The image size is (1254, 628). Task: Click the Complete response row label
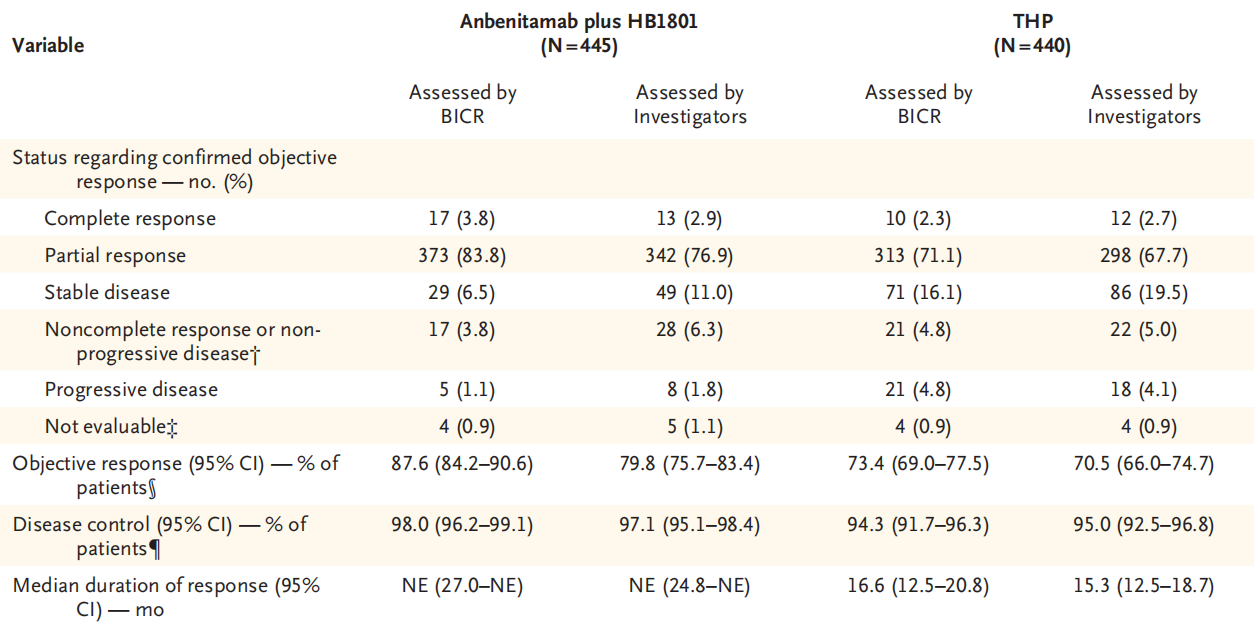tap(130, 218)
